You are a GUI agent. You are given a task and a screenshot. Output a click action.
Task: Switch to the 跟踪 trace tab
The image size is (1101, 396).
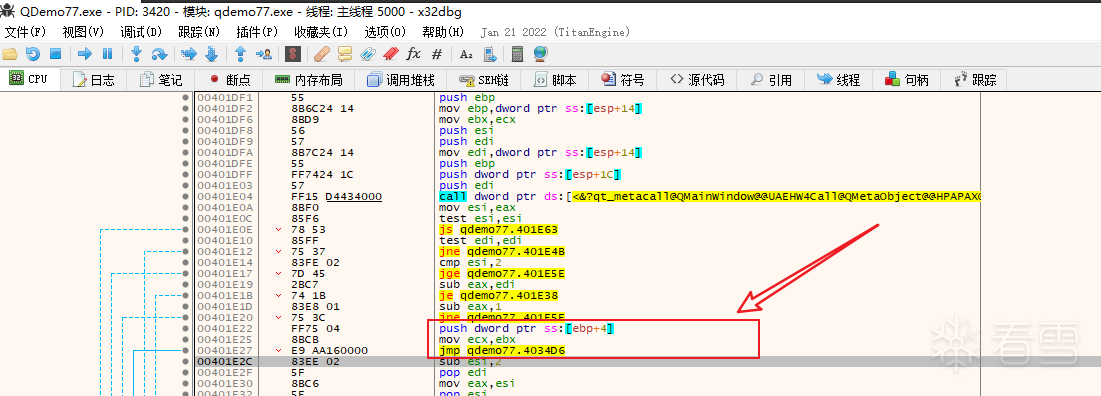coord(975,80)
